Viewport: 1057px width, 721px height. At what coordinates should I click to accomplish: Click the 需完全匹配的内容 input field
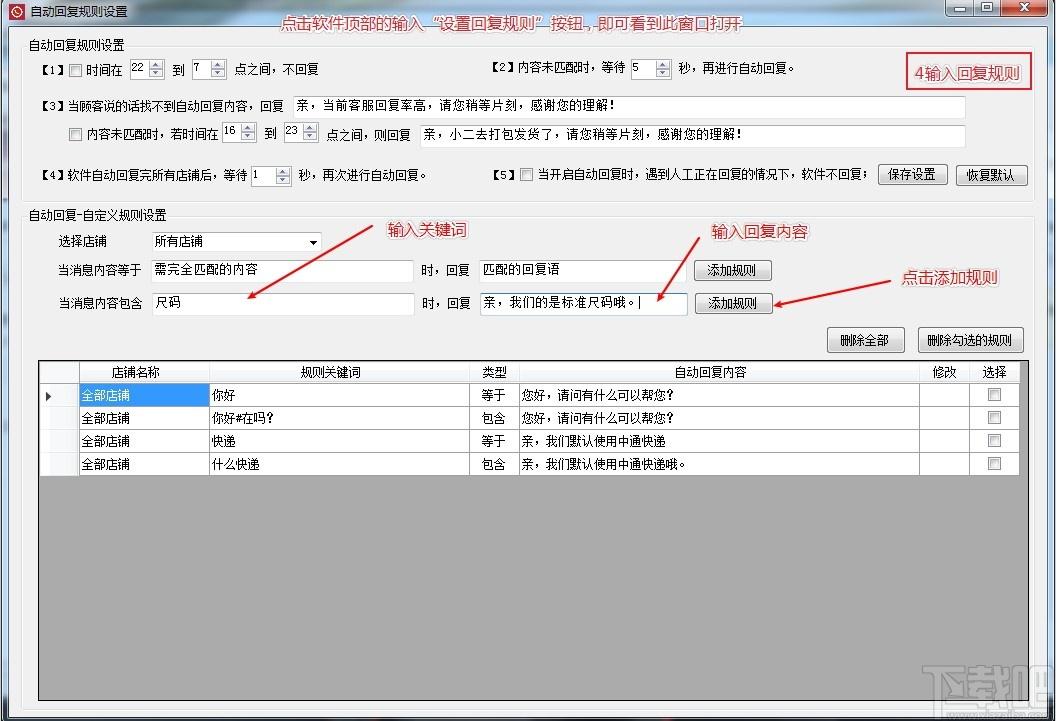pos(282,271)
